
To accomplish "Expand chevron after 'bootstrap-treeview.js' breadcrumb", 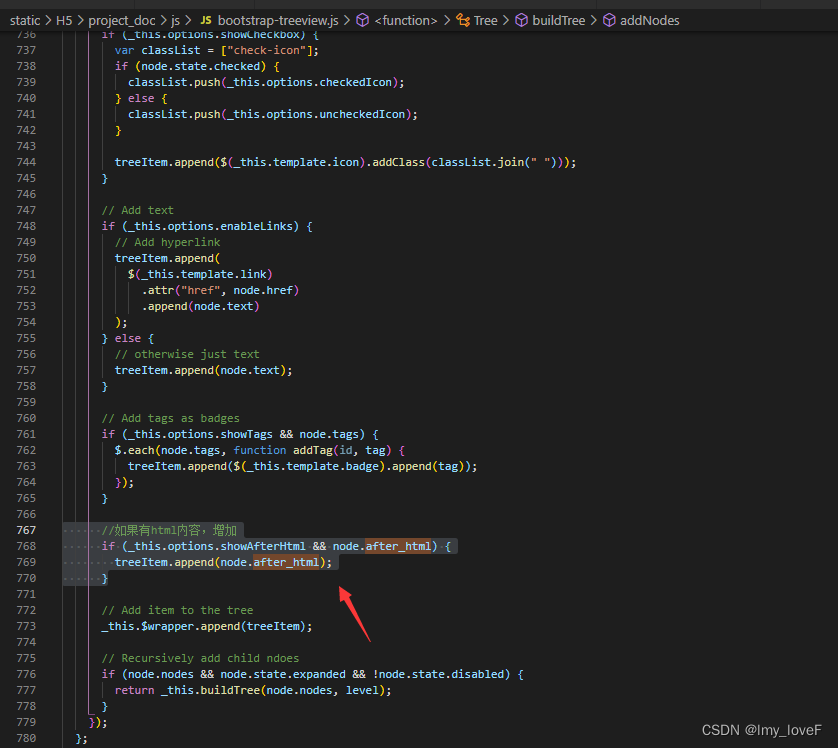I will pyautogui.click(x=347, y=21).
